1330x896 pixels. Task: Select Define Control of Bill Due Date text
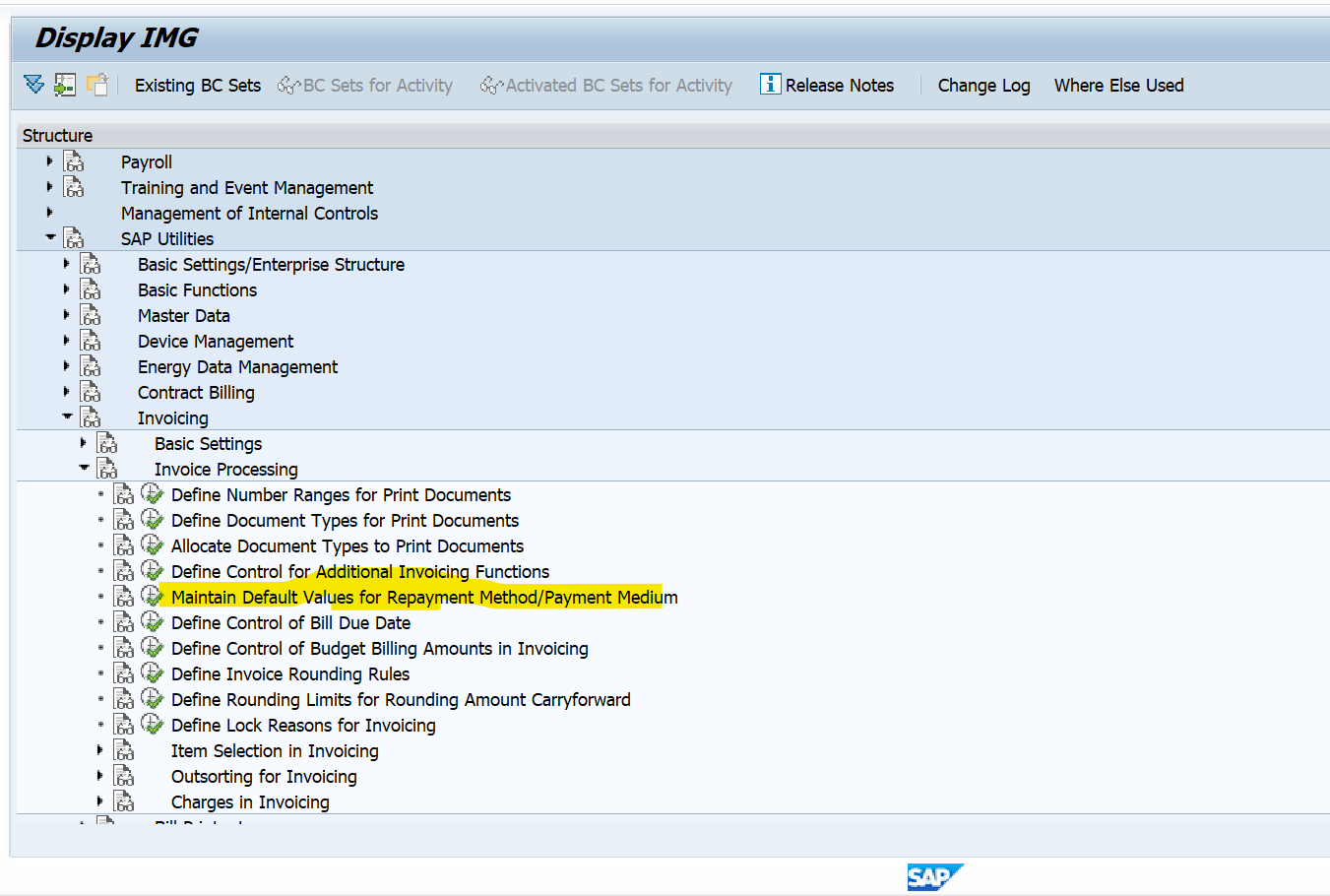tap(290, 623)
